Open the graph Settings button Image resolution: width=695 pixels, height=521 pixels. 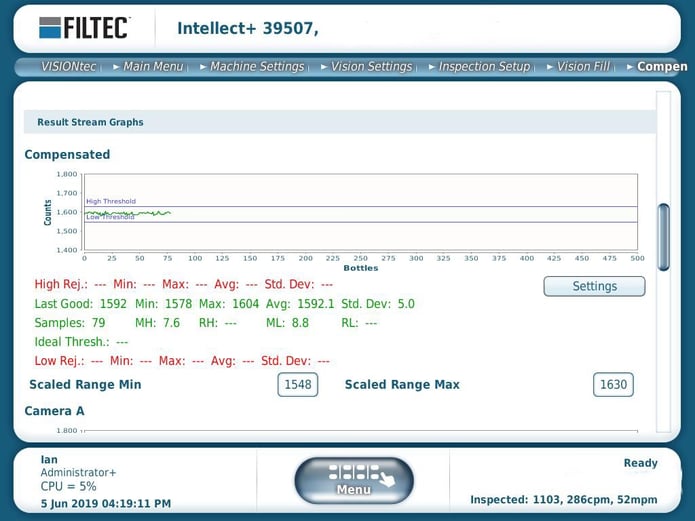(x=594, y=286)
